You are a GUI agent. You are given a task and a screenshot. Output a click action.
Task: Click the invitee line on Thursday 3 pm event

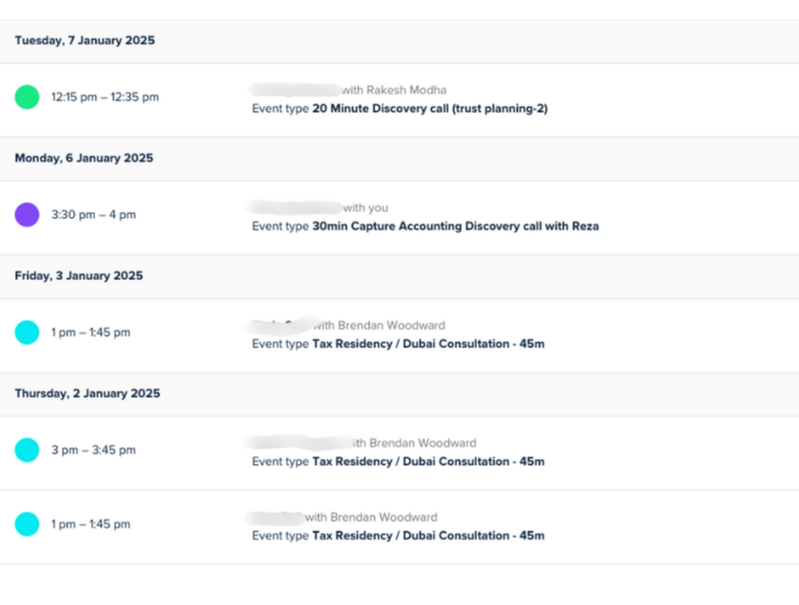click(x=362, y=443)
